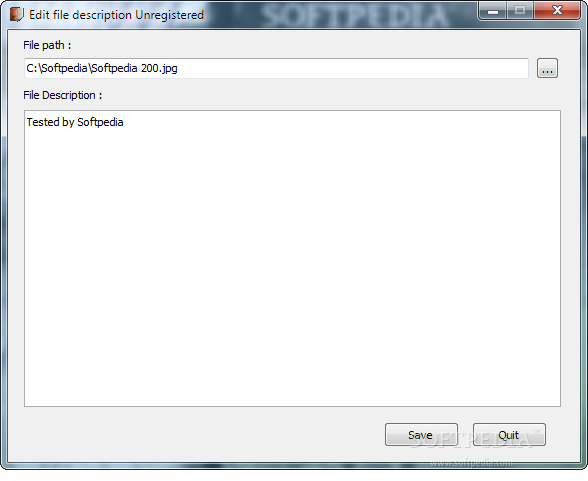Screen dimensions: 588x481
Task: Click the application icon in title bar
Action: 16,15
